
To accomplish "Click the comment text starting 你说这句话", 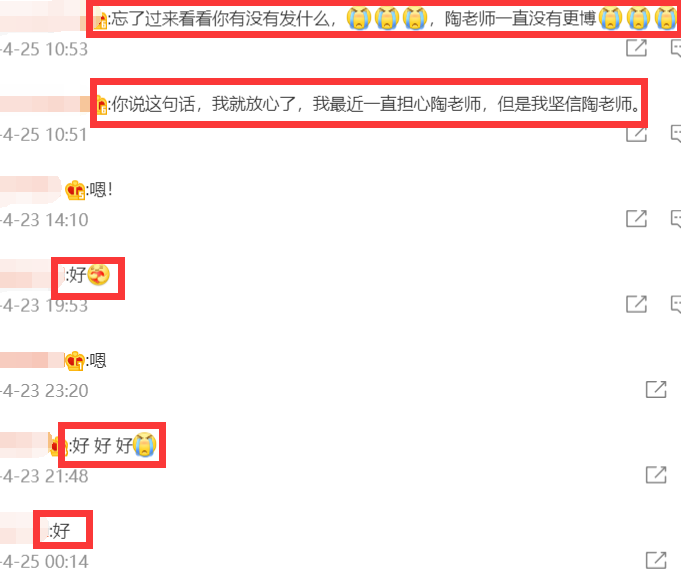I will click(376, 104).
